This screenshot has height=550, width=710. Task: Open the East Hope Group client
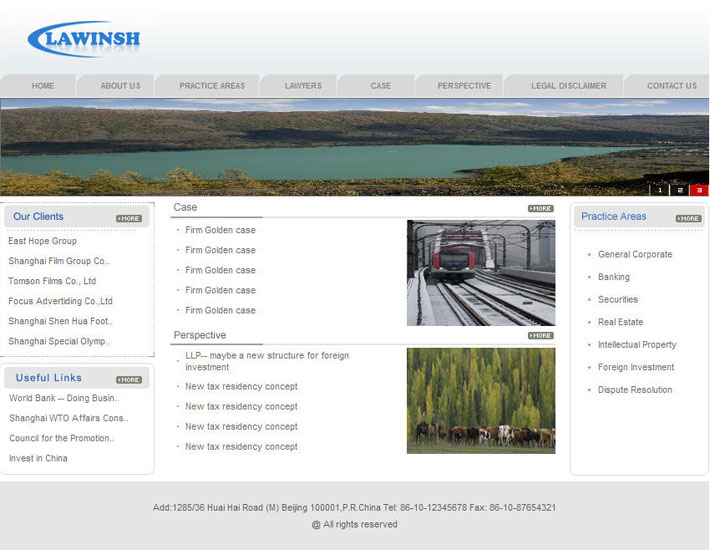pyautogui.click(x=43, y=241)
